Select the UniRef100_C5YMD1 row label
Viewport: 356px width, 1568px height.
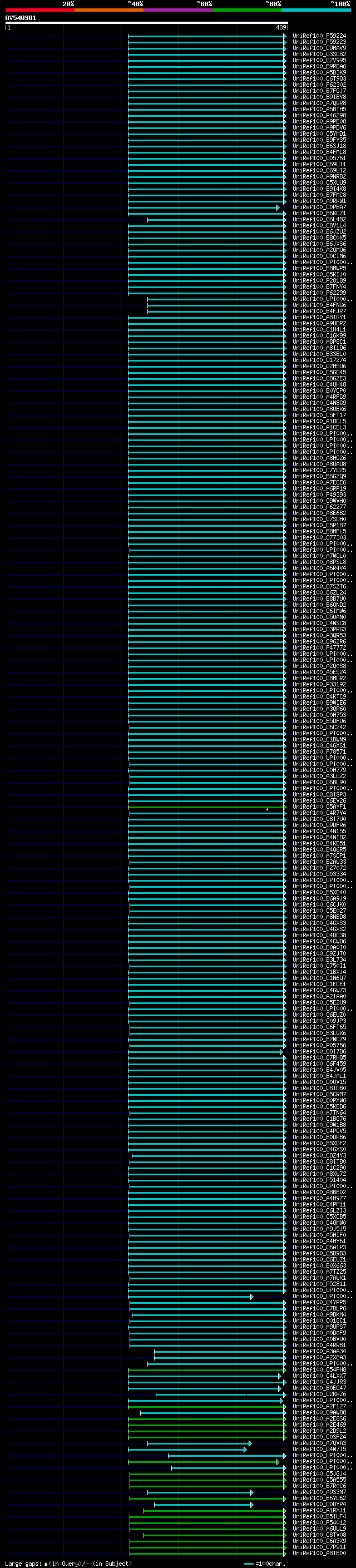coord(319,134)
